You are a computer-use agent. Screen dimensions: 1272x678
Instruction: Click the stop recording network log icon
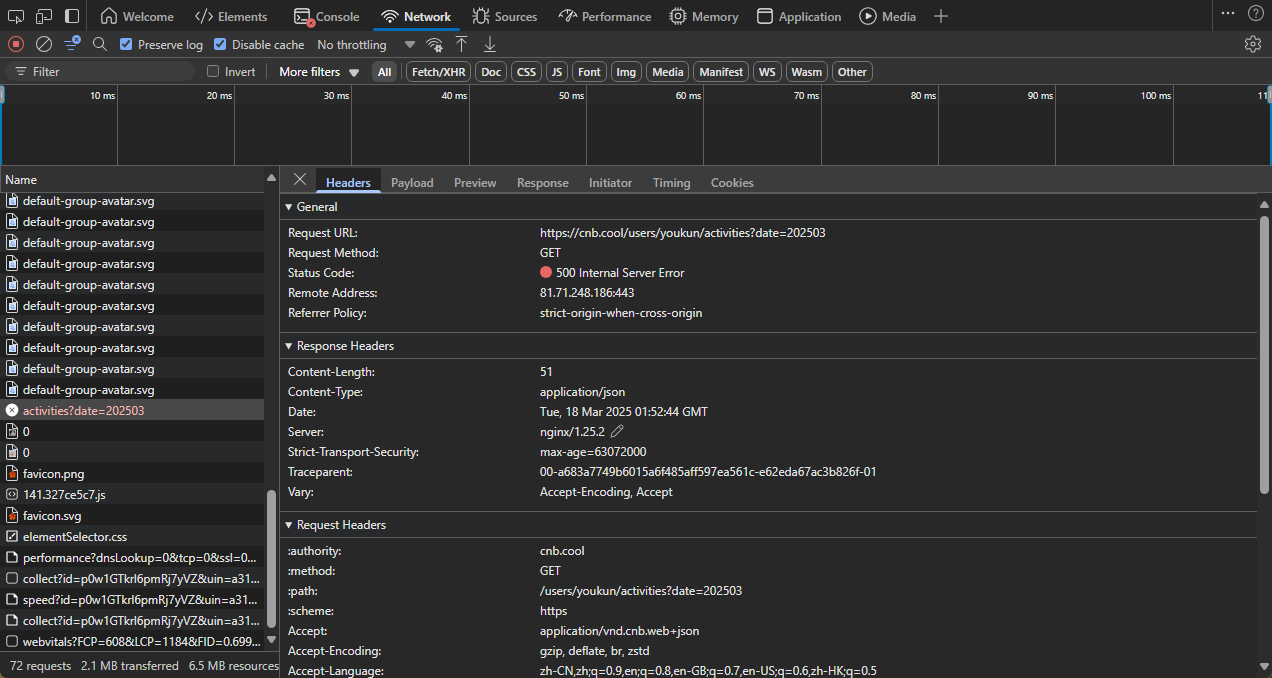[15, 44]
